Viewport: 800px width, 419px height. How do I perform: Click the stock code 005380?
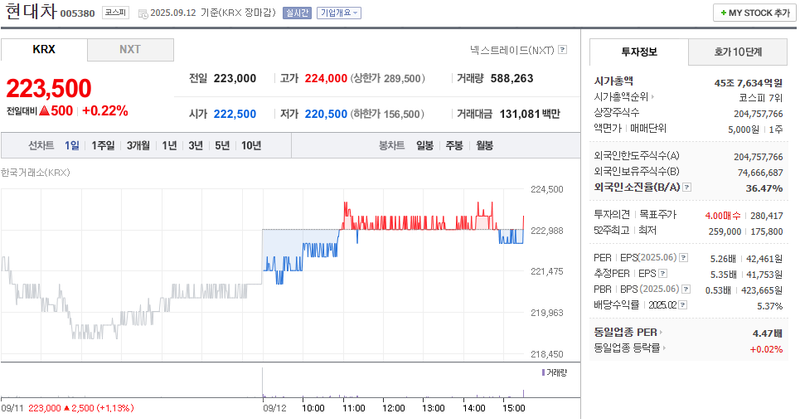coord(78,13)
